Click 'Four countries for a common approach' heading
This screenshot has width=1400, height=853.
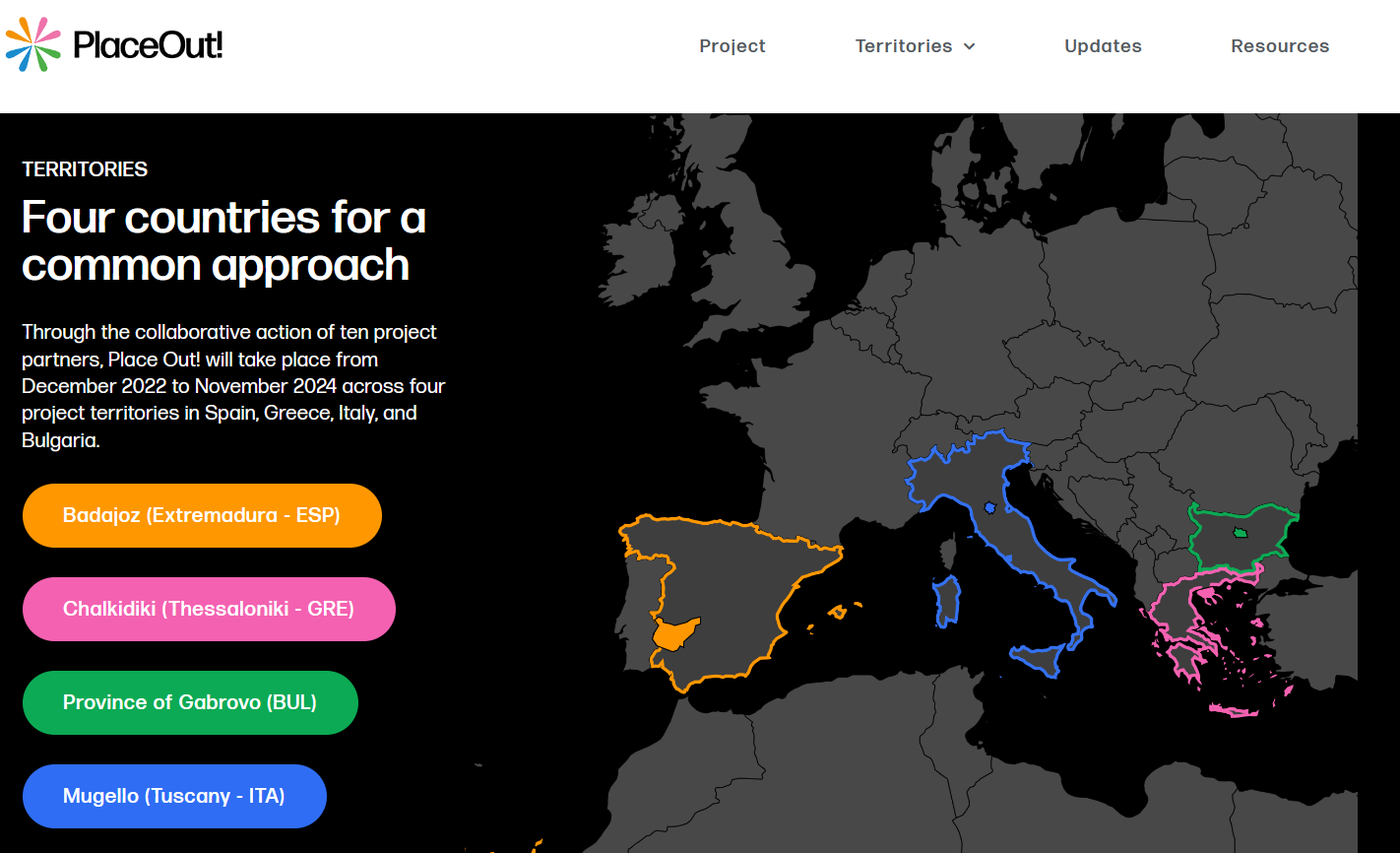pos(223,241)
